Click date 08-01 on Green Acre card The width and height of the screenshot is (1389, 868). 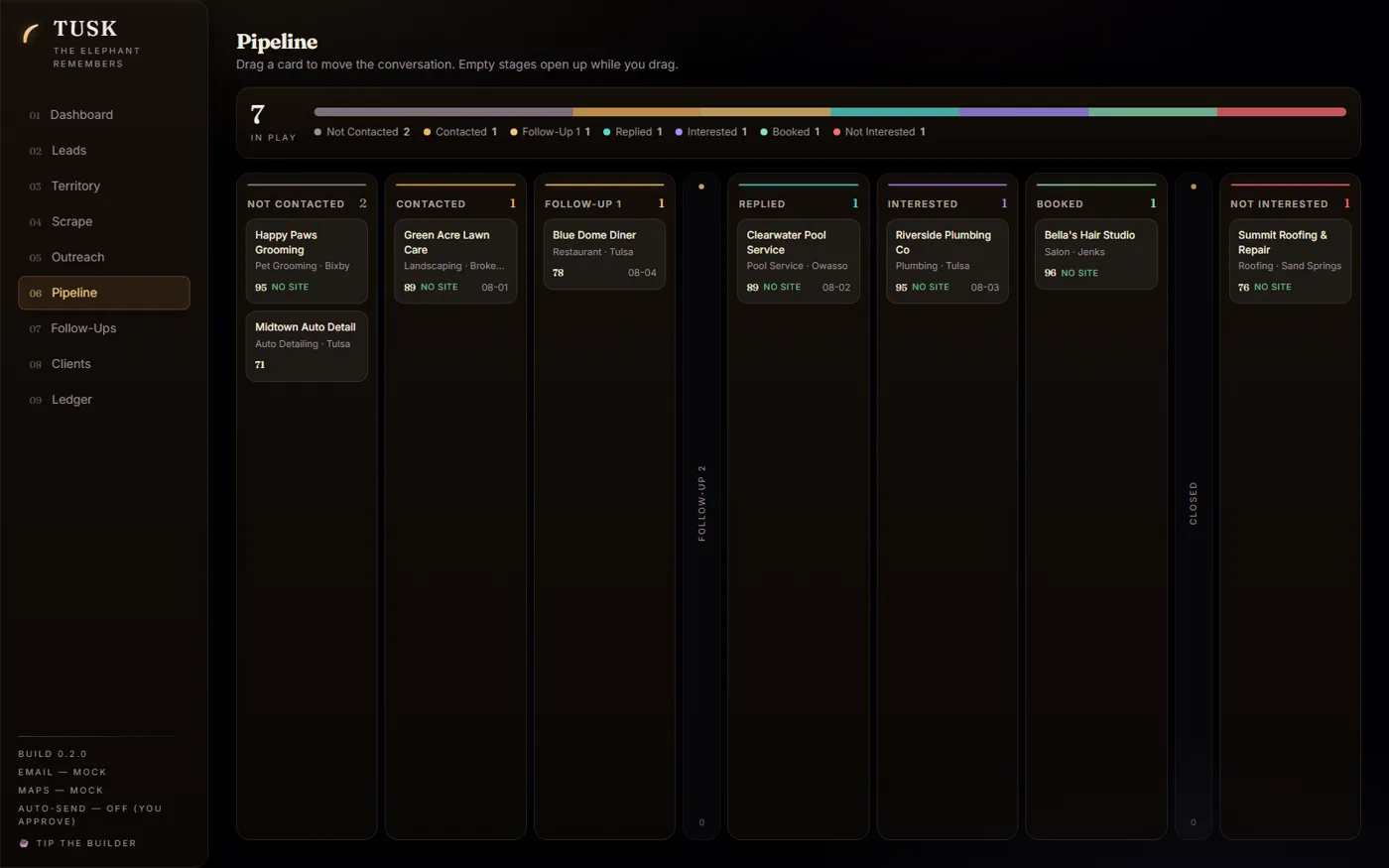(494, 287)
